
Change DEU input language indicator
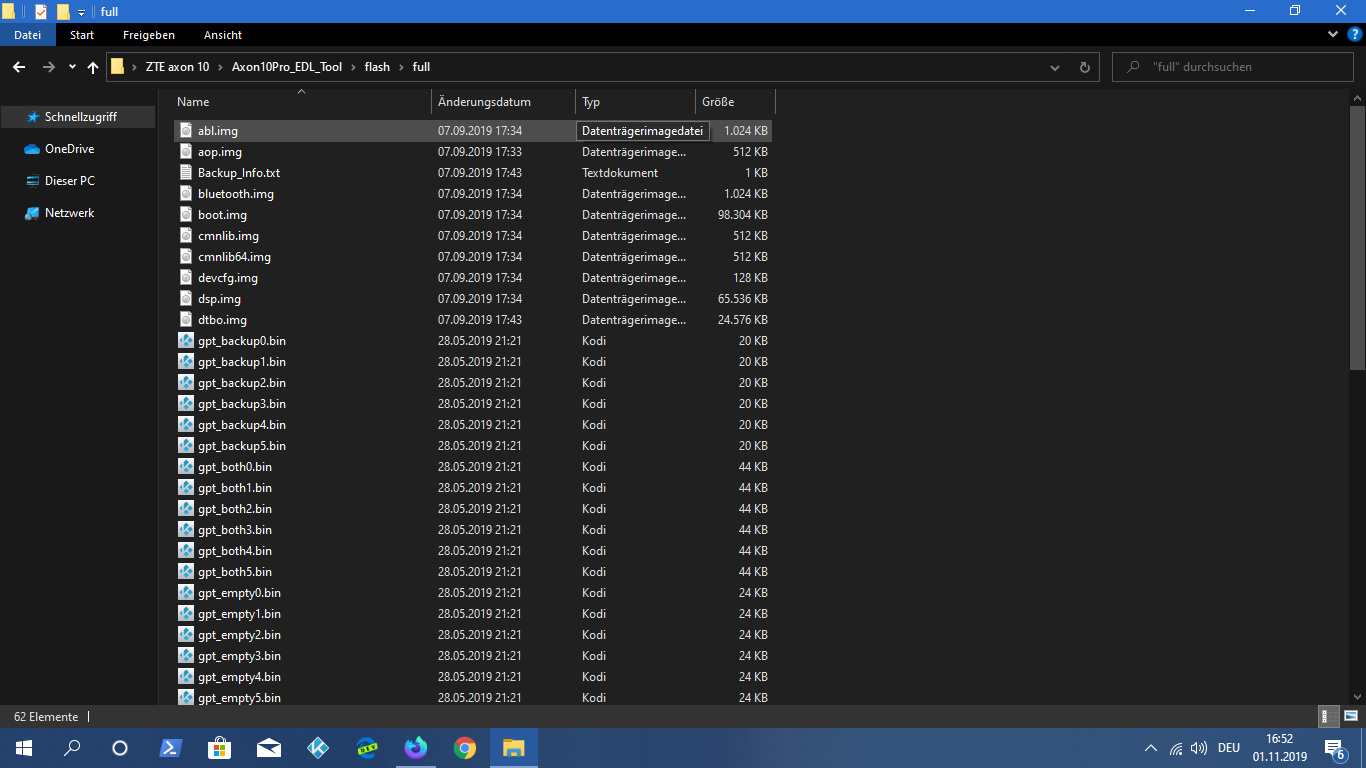click(1229, 748)
